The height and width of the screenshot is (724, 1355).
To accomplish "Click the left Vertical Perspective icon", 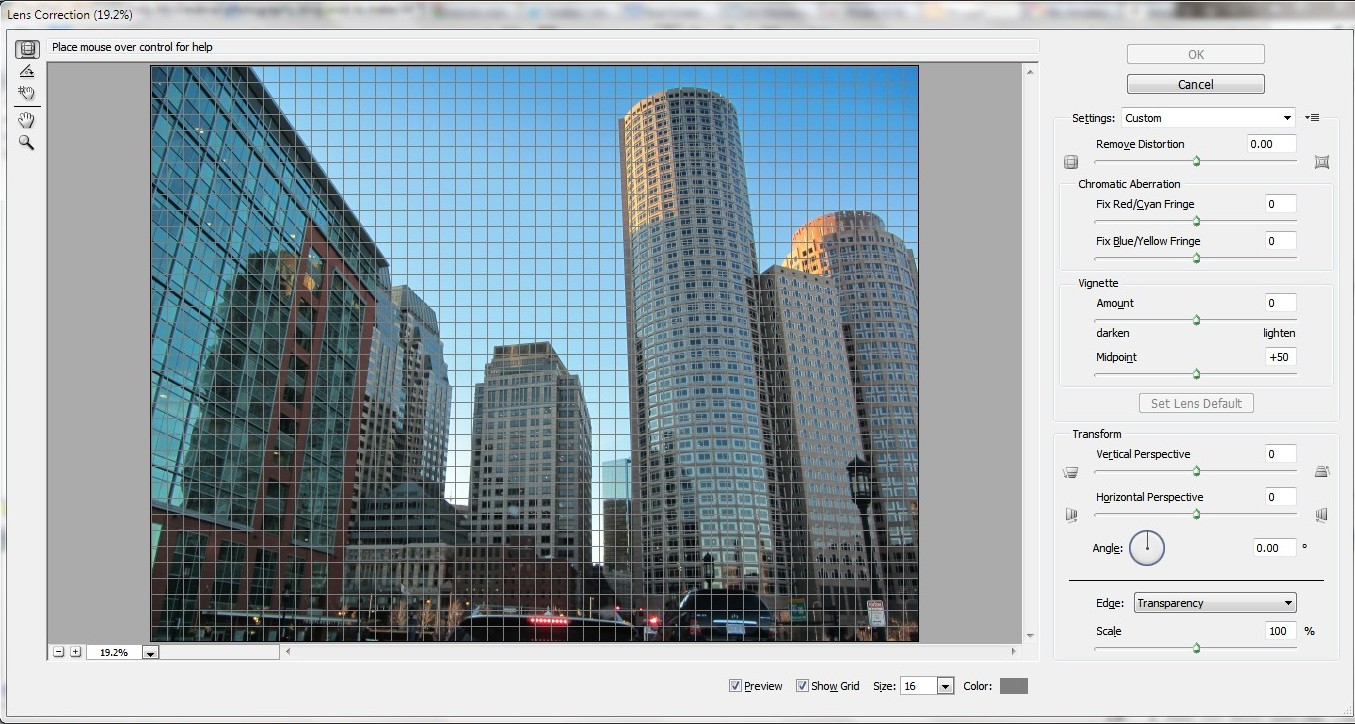I will pyautogui.click(x=1071, y=472).
